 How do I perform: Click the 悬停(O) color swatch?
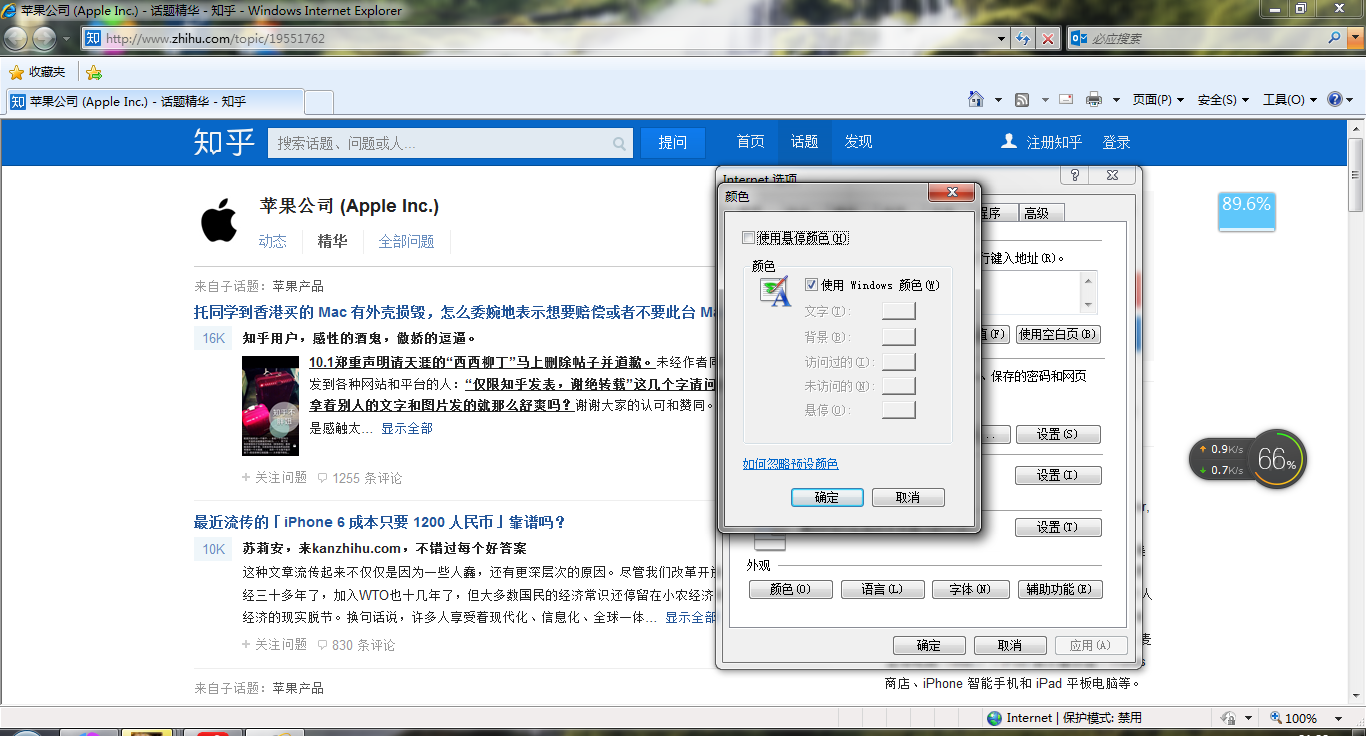899,410
